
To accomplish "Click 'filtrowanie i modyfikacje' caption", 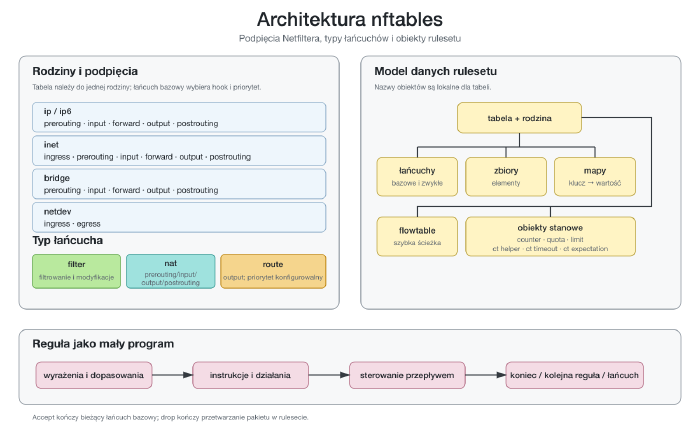I will (x=76, y=277).
